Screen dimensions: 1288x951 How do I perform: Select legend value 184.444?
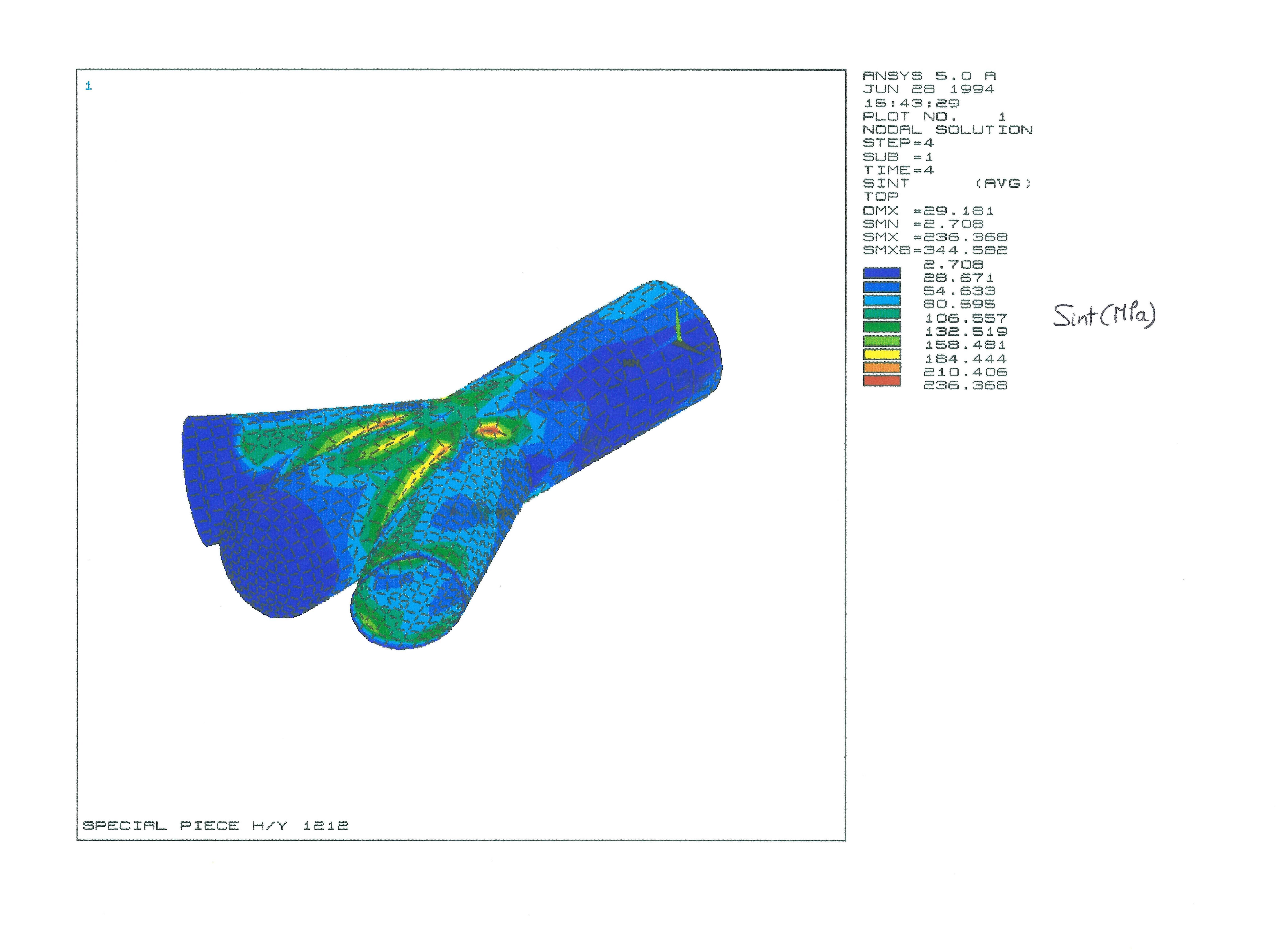coord(966,359)
